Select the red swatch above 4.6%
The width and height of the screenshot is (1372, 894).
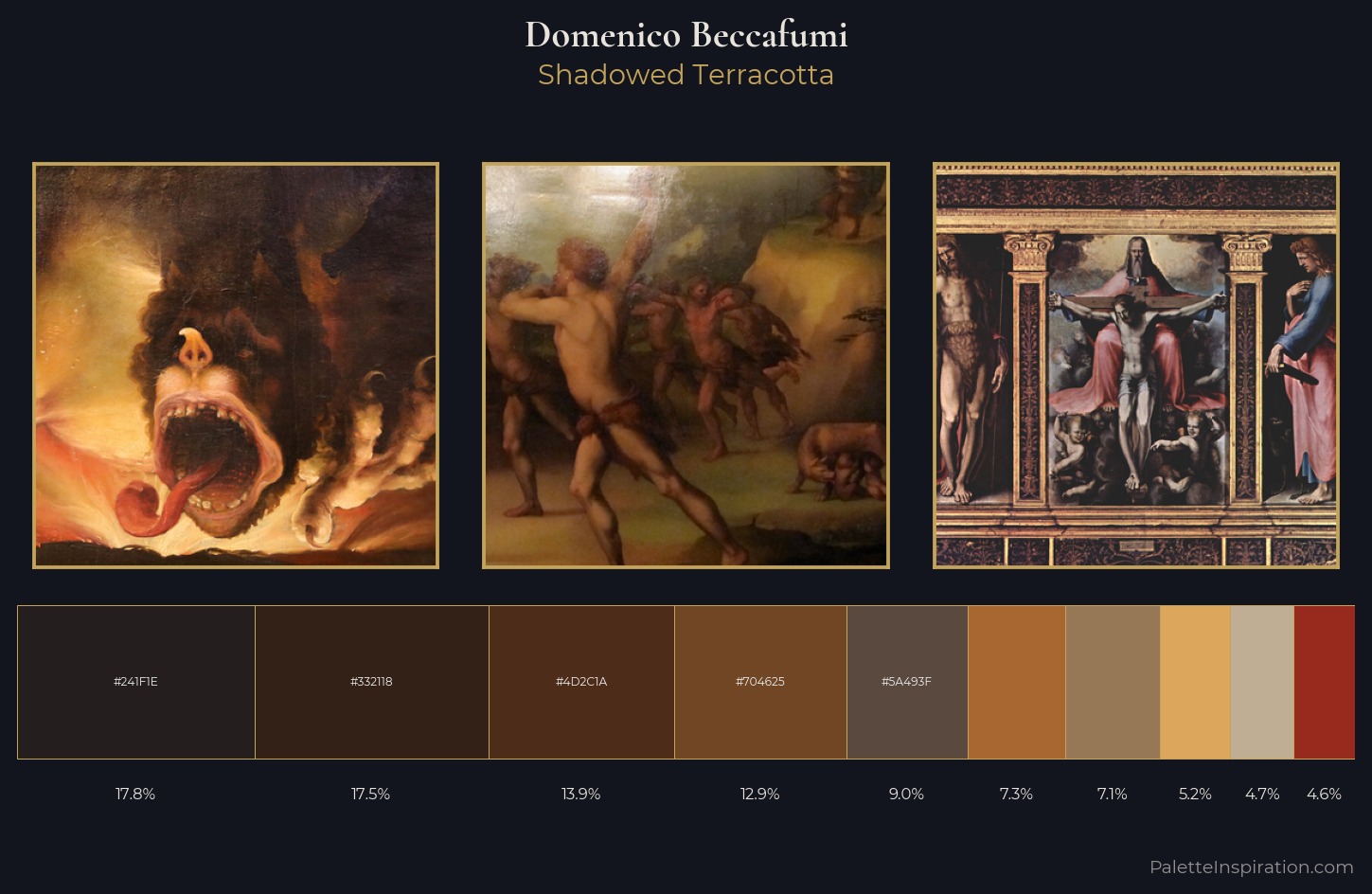1325,682
